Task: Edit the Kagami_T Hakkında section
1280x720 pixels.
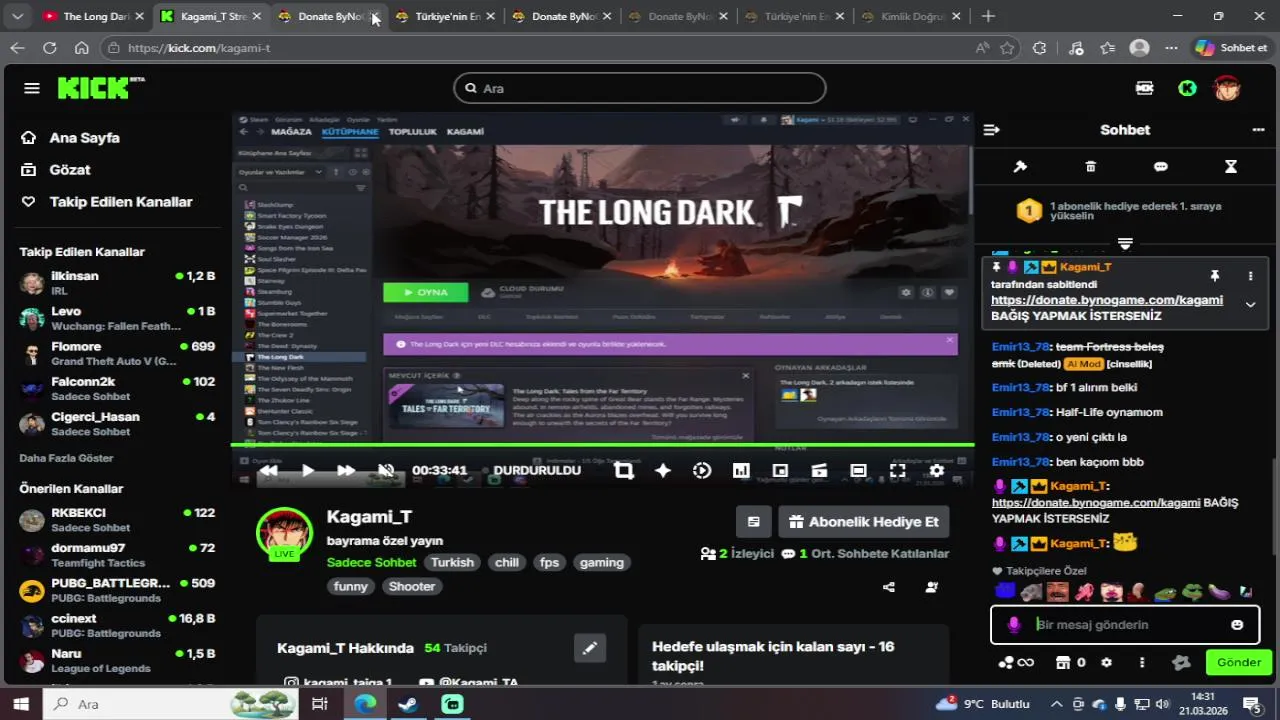Action: (x=590, y=647)
